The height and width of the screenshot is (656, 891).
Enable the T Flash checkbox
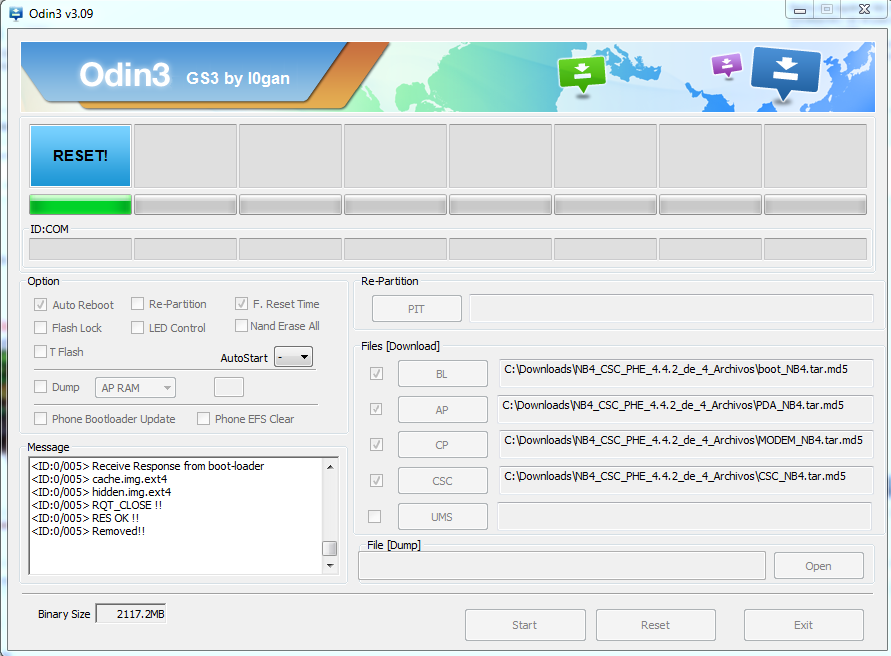point(40,351)
